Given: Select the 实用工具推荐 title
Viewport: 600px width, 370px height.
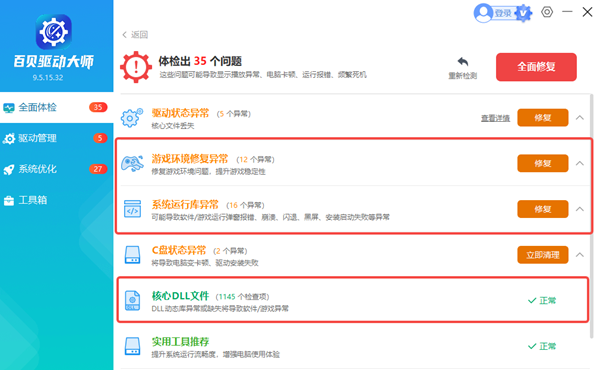Looking at the screenshot, I should pos(180,342).
